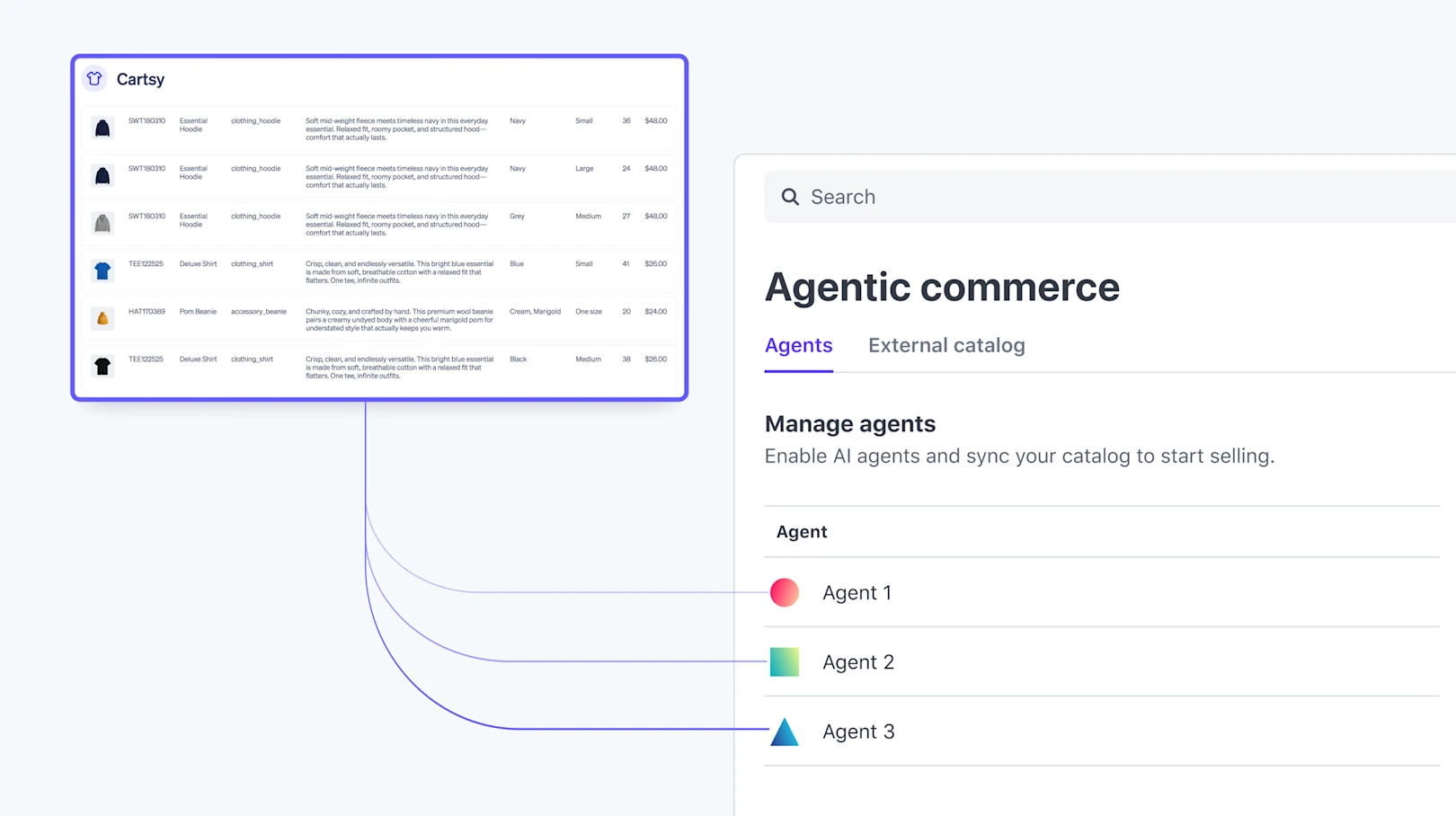Select Agent 1 from the agent list
1456x816 pixels.
(857, 592)
